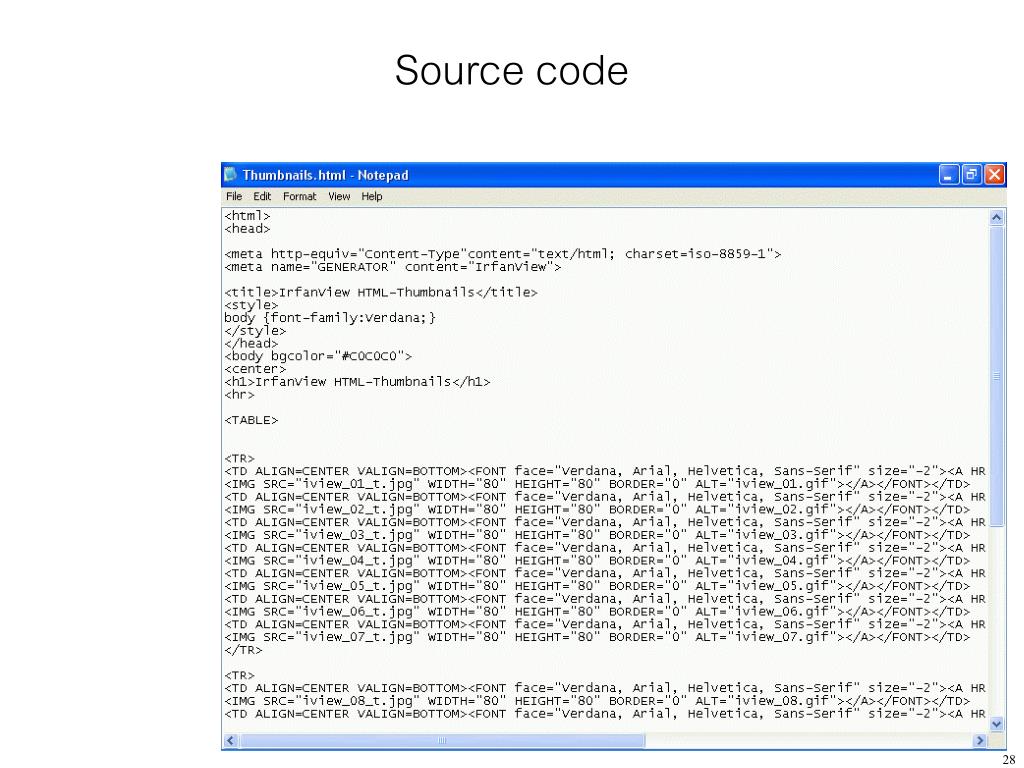Image resolution: width=1024 pixels, height=768 pixels.
Task: Click the <TABLE> tag line
Action: (251, 420)
